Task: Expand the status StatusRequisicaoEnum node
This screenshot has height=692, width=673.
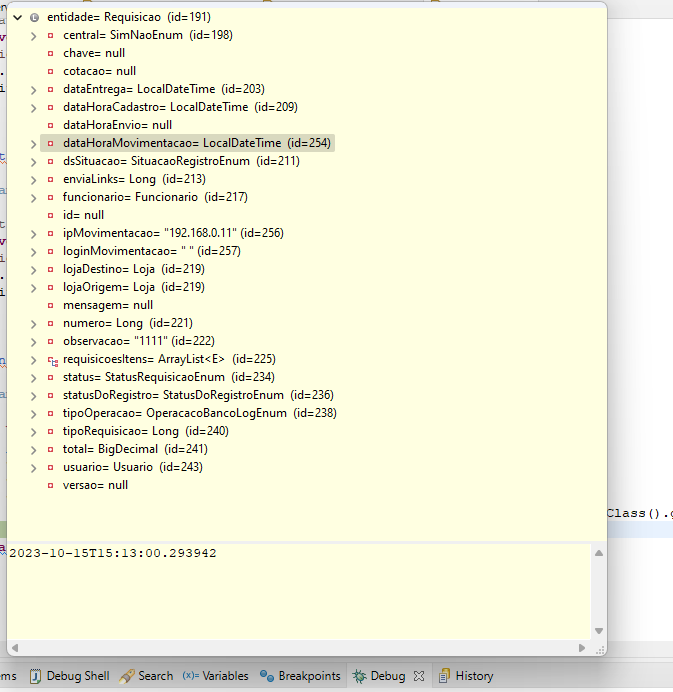Action: point(34,378)
